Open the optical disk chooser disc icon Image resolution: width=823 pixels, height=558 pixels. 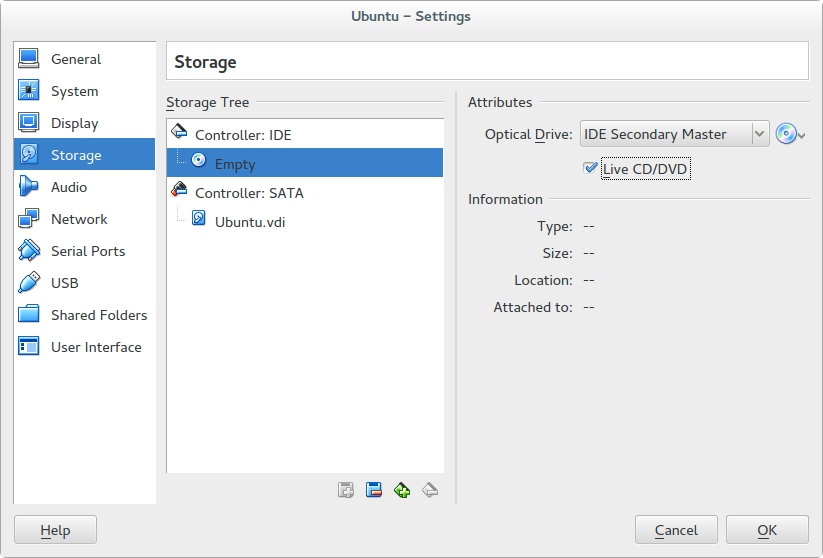tap(786, 134)
